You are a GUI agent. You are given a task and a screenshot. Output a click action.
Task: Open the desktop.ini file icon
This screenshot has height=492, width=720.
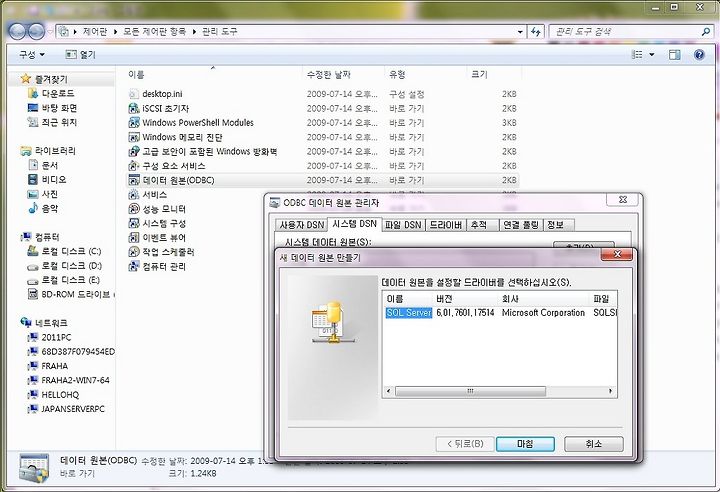pos(134,94)
